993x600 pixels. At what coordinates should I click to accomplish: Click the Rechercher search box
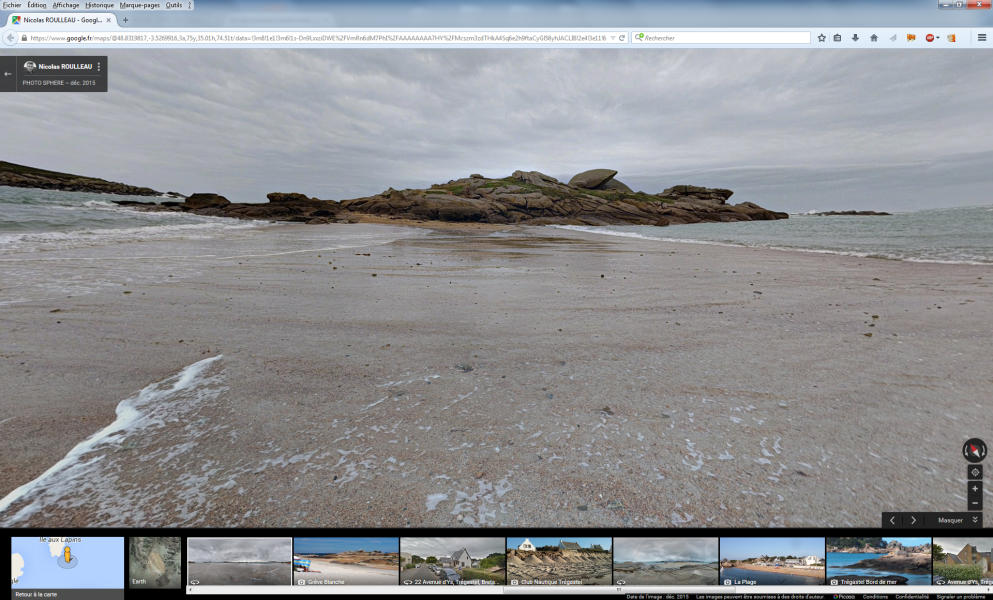click(x=722, y=38)
